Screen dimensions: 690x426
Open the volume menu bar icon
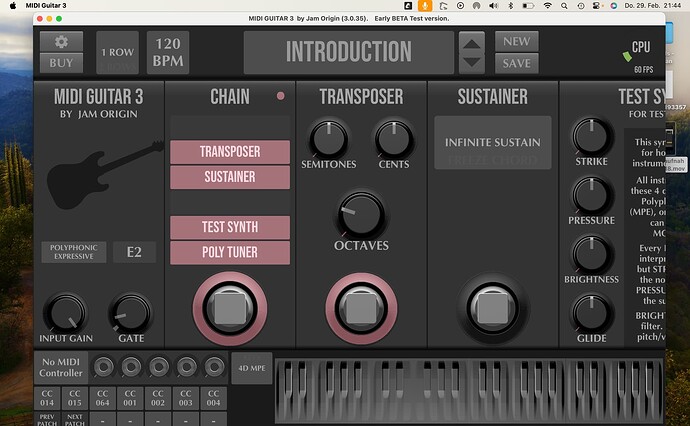tap(494, 6)
